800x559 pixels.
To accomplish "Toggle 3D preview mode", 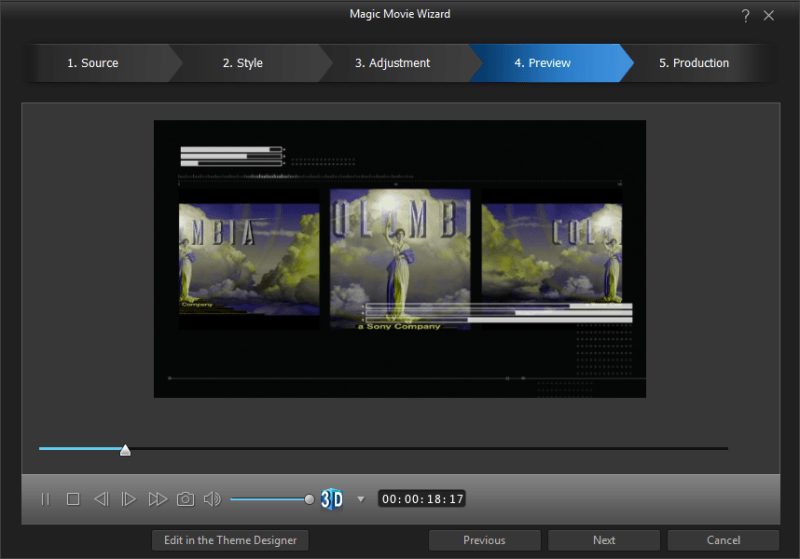I will [332, 499].
